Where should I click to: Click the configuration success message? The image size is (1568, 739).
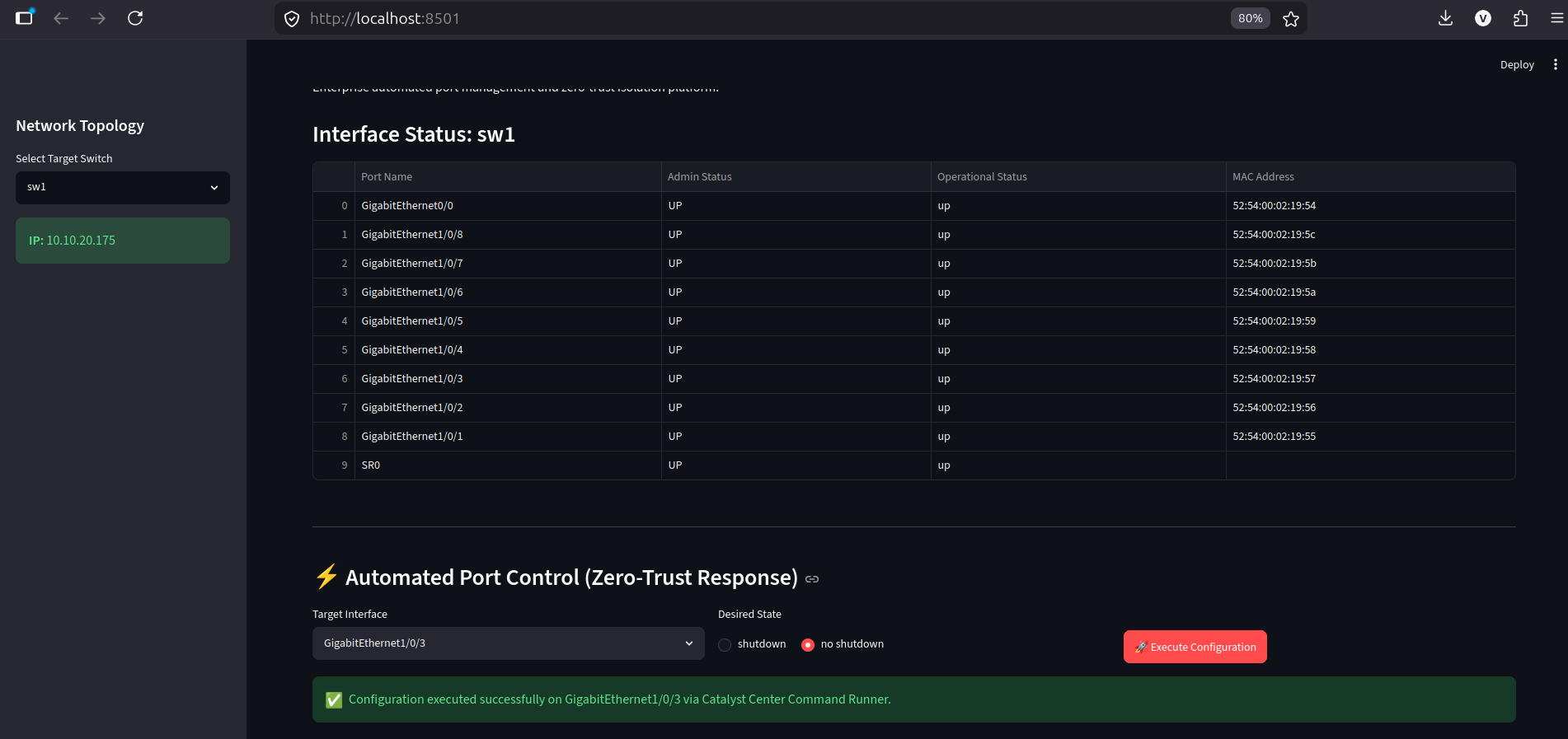(913, 699)
